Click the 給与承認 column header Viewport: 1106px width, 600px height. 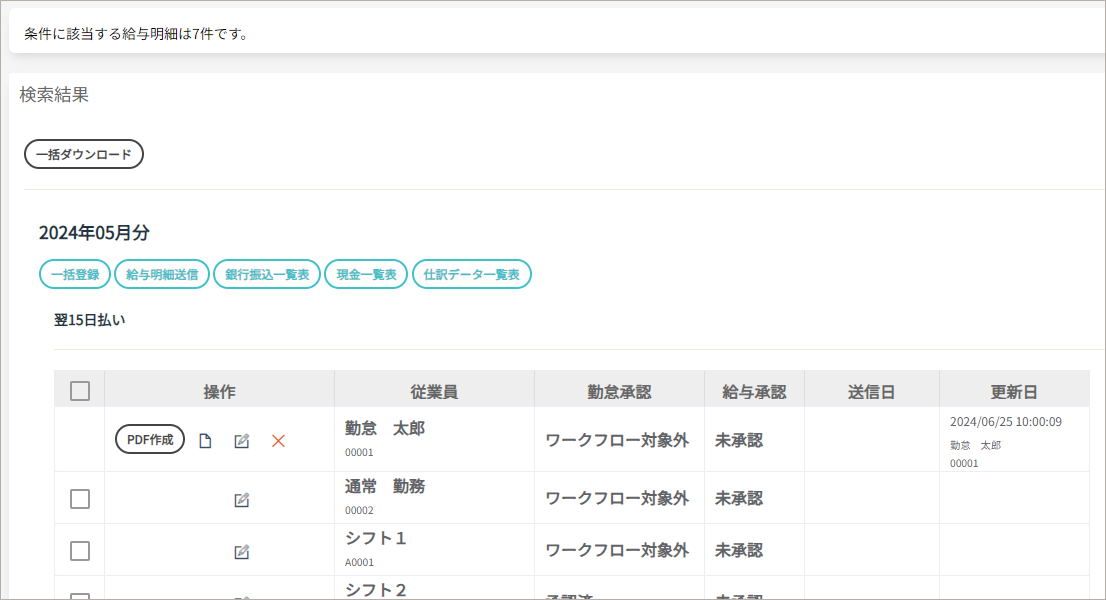(754, 392)
